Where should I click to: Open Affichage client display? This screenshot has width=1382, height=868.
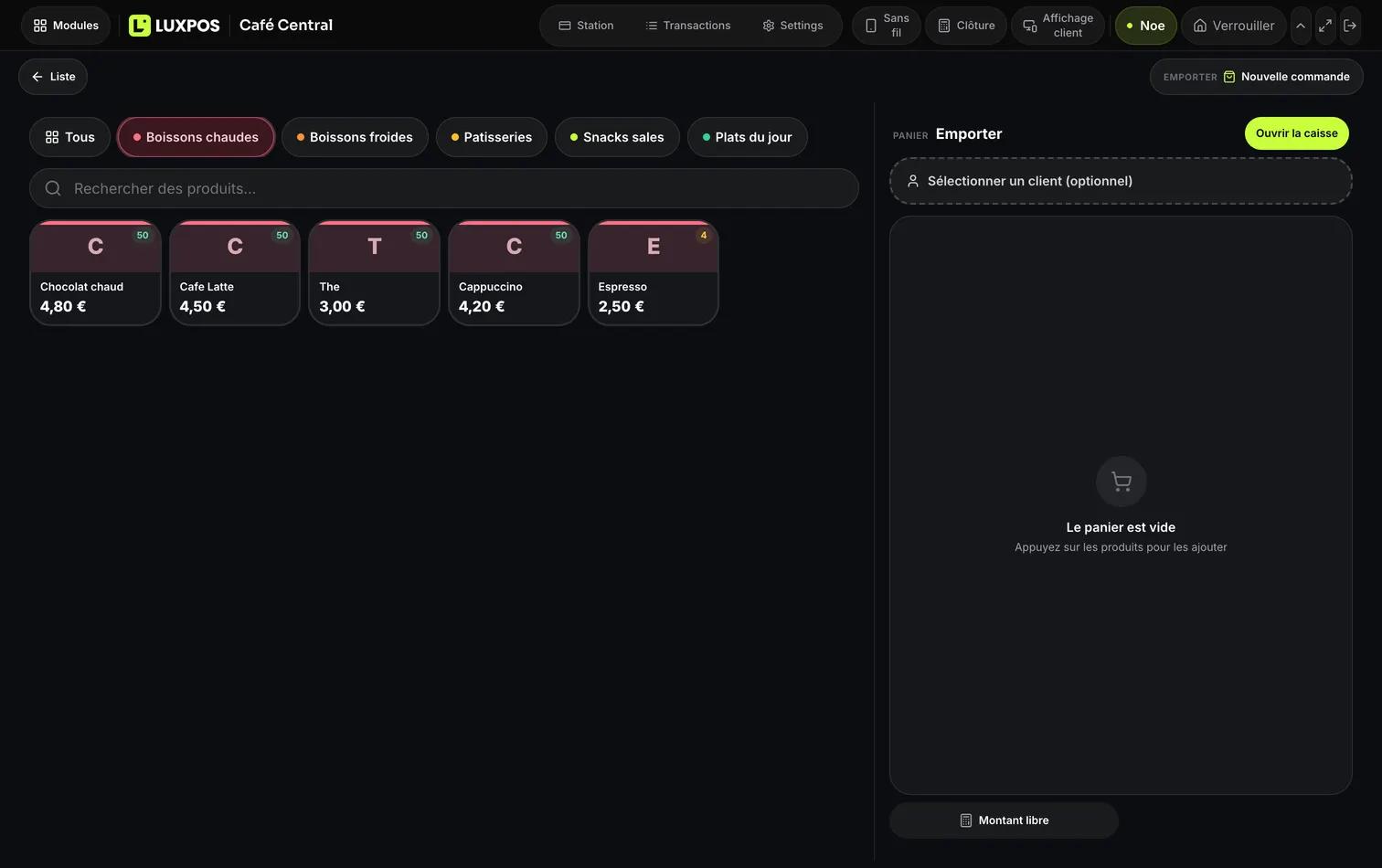(x=1058, y=26)
